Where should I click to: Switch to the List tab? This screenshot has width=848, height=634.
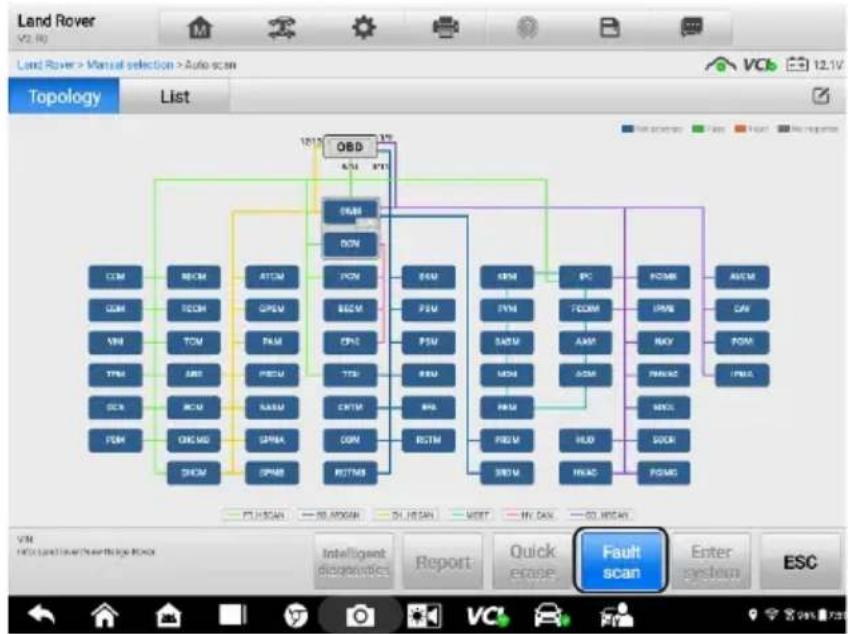tap(175, 96)
